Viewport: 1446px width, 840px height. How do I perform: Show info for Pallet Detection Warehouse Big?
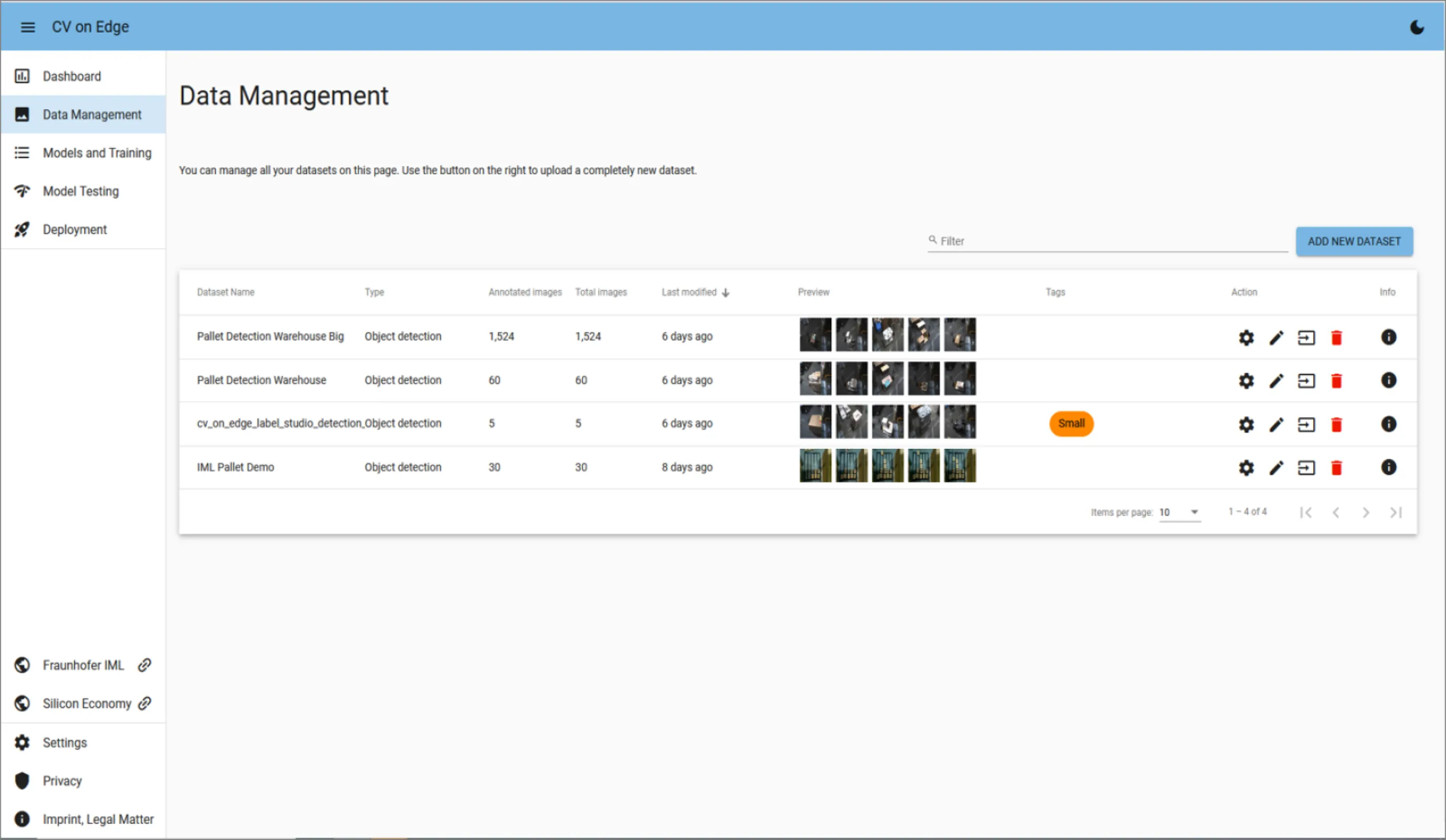pos(1388,337)
